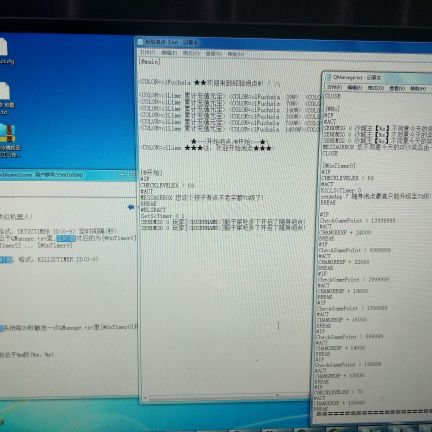Click the CheckGamePoint > 2999999 line
The height and width of the screenshot is (432, 432).
point(353,279)
